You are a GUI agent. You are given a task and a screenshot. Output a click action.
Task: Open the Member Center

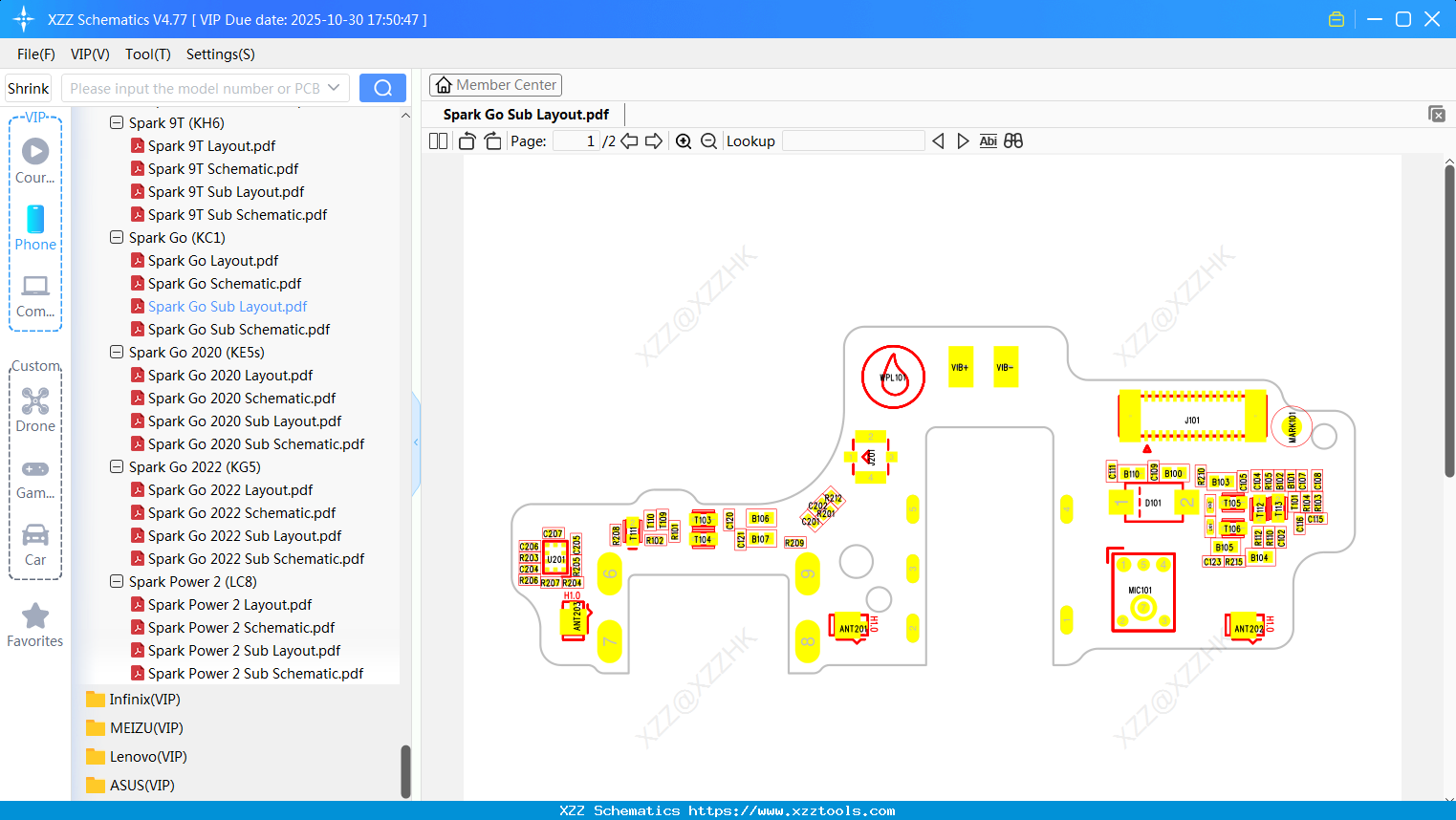point(495,84)
